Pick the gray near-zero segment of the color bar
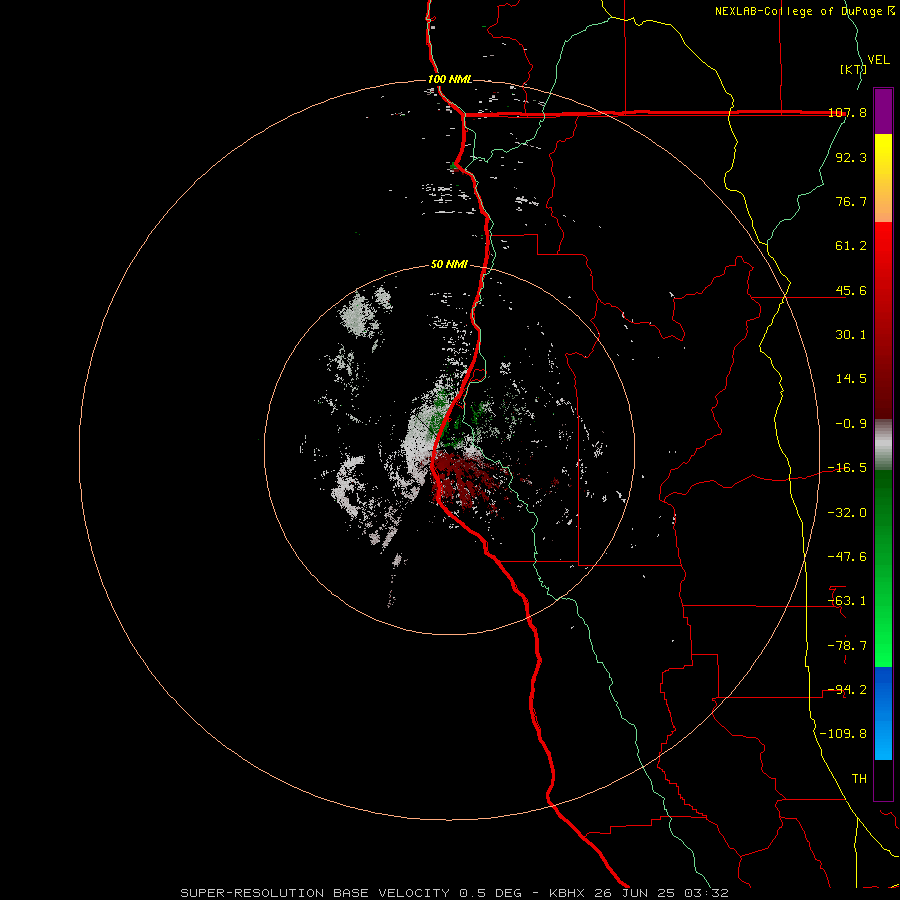Viewport: 900px width, 900px height. (883, 444)
